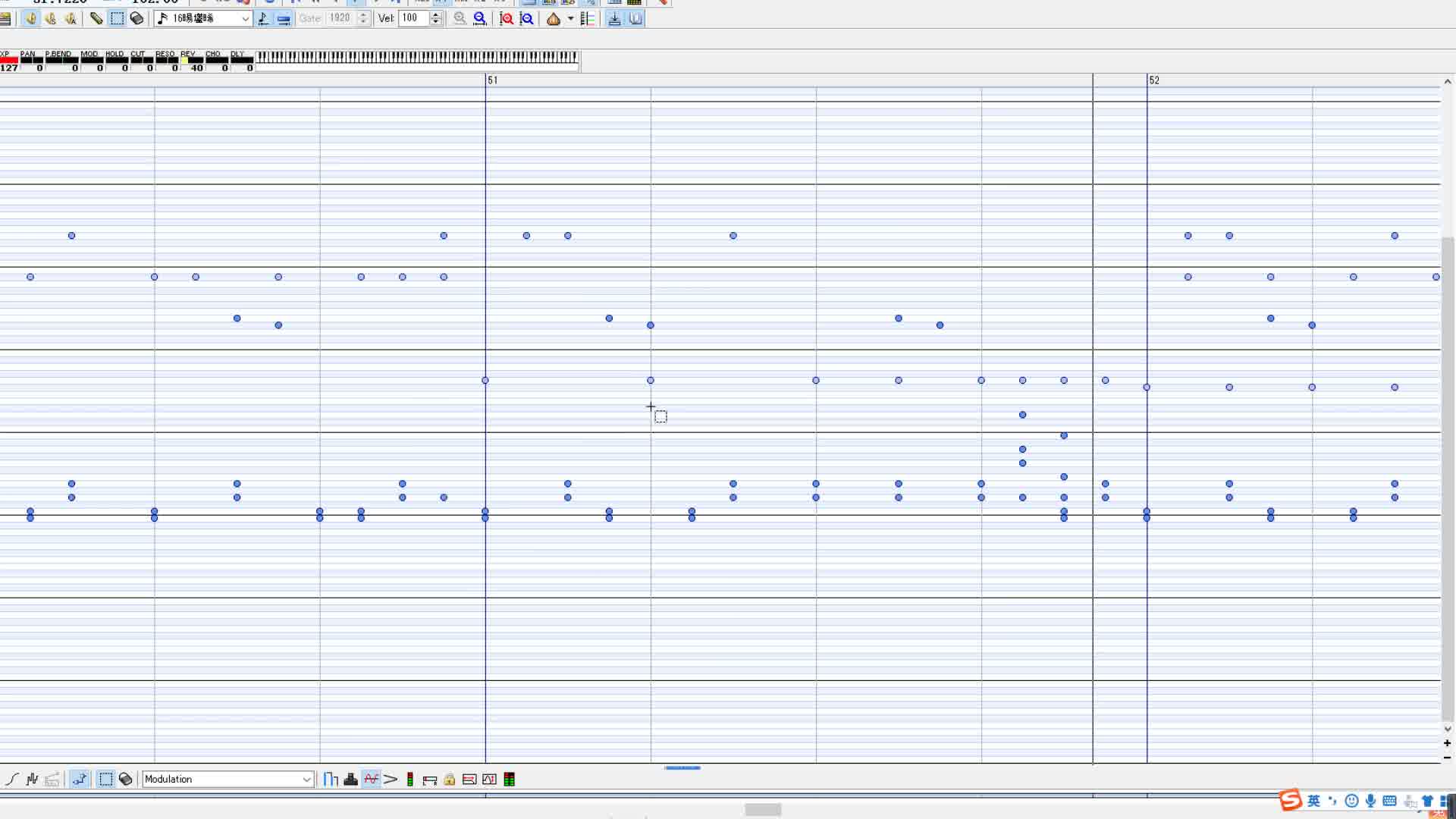Image resolution: width=1456 pixels, height=819 pixels.
Task: Increase velocity with the Vel spinner
Action: (435, 14)
